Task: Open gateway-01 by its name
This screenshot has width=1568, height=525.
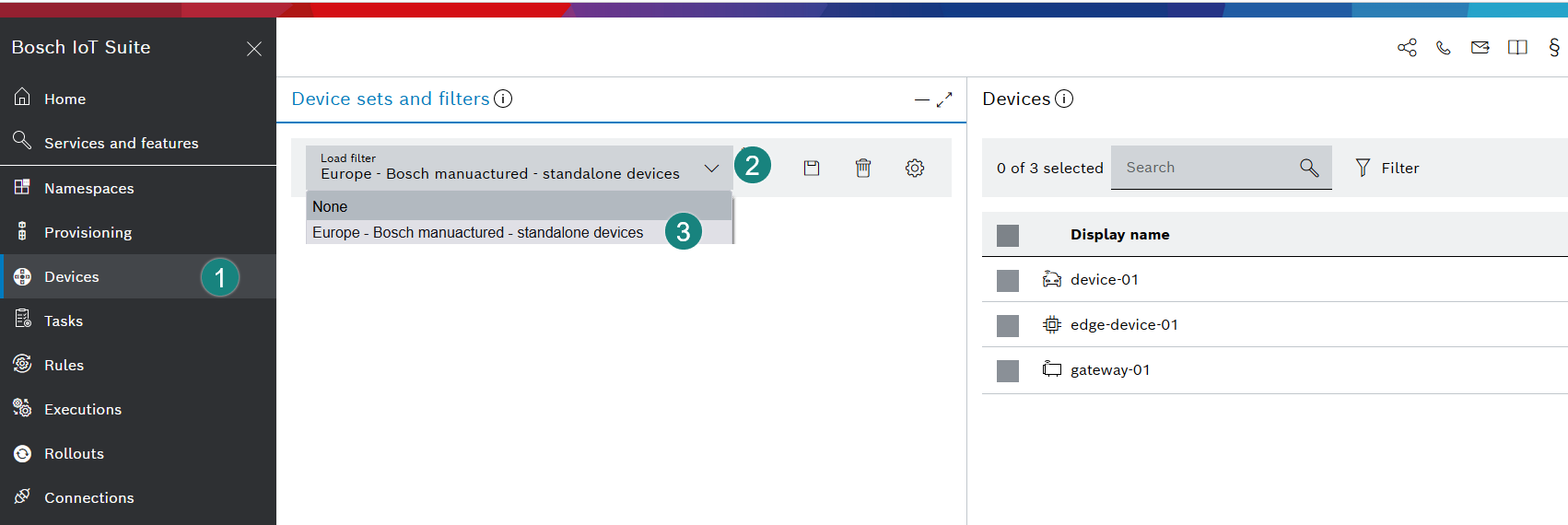Action: point(1110,369)
